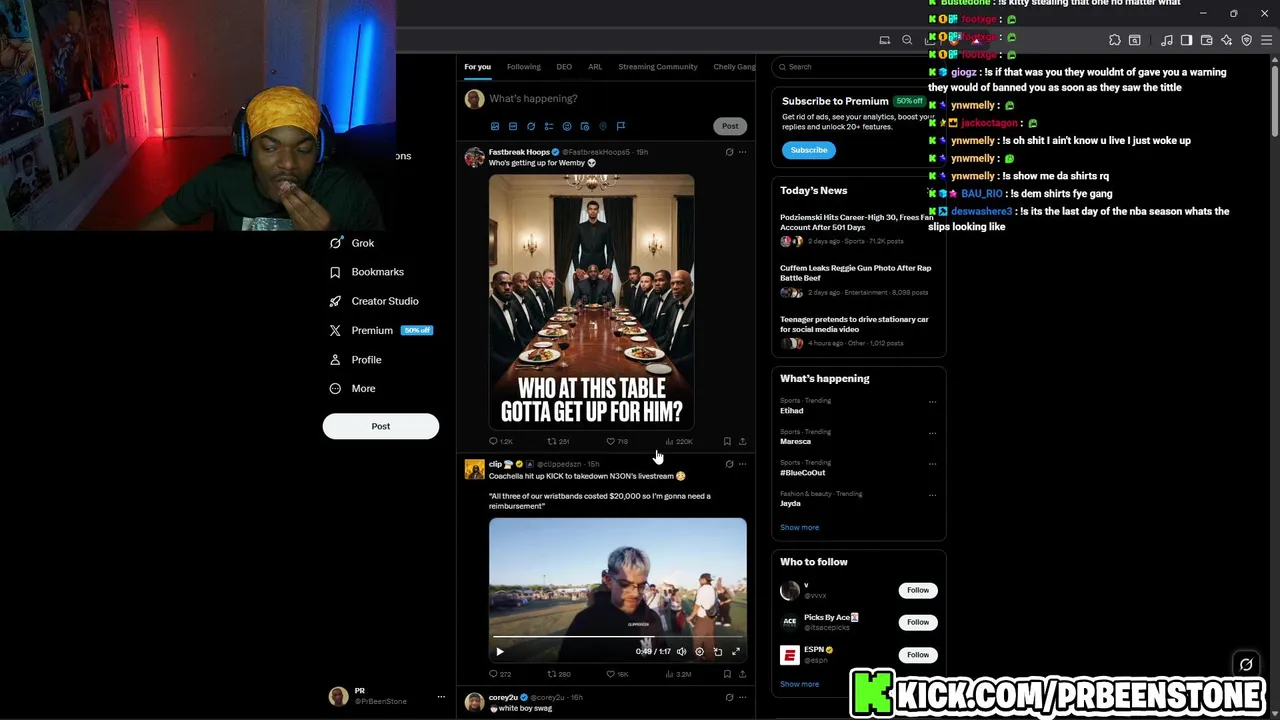Open Creator Studio from the sidebar
Image resolution: width=1280 pixels, height=720 pixels.
(x=374, y=301)
